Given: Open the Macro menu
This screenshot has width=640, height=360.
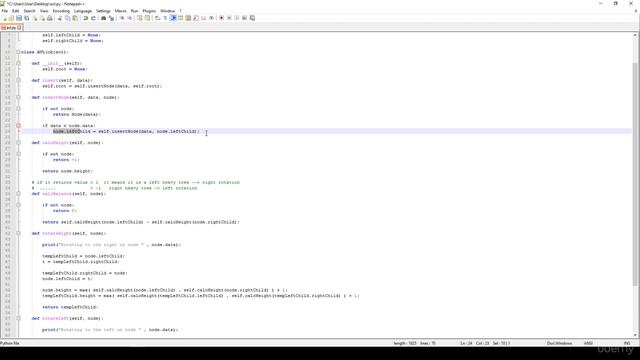Looking at the screenshot, I should 120,11.
